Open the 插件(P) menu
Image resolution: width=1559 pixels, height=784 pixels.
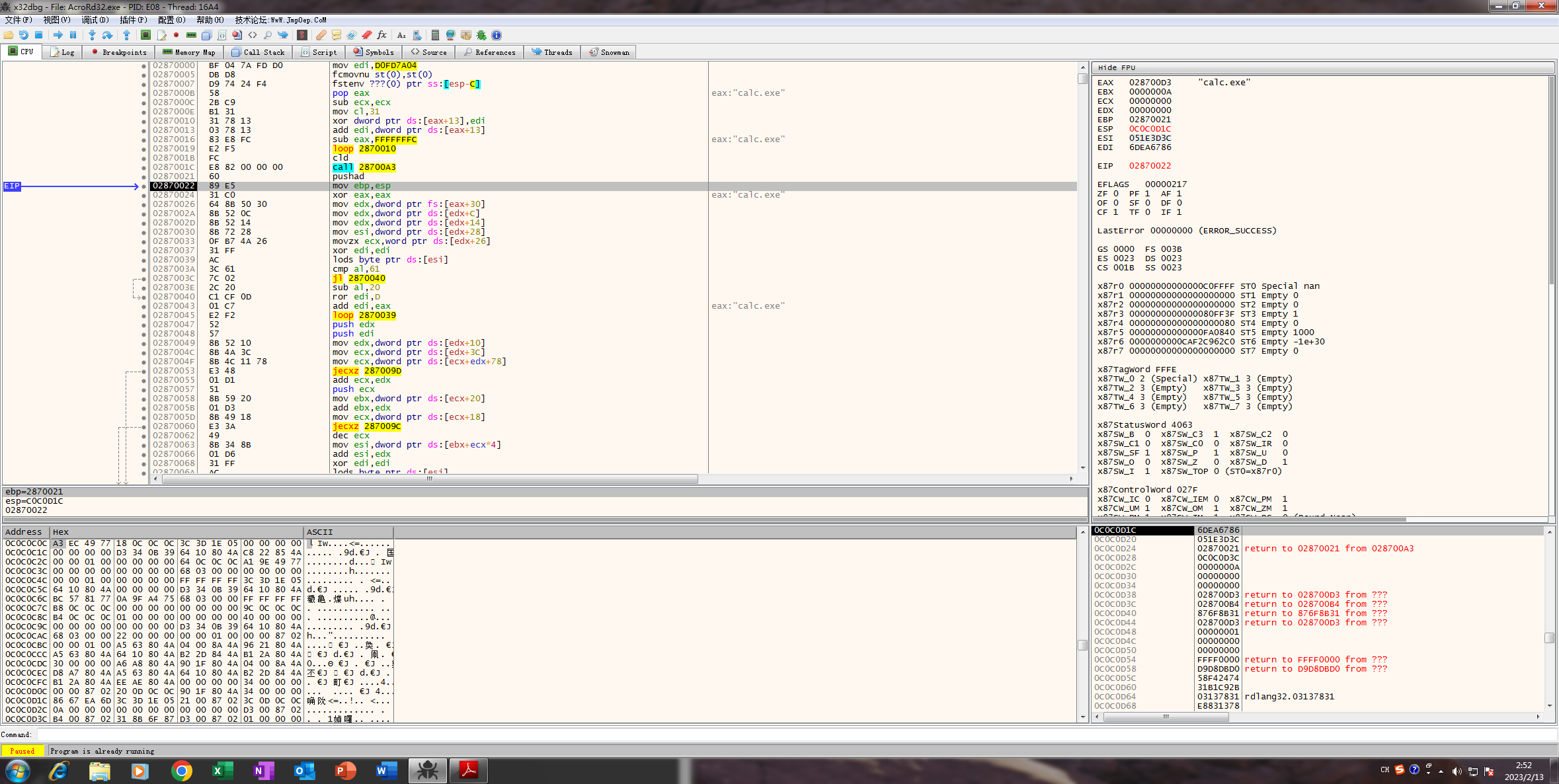134,20
